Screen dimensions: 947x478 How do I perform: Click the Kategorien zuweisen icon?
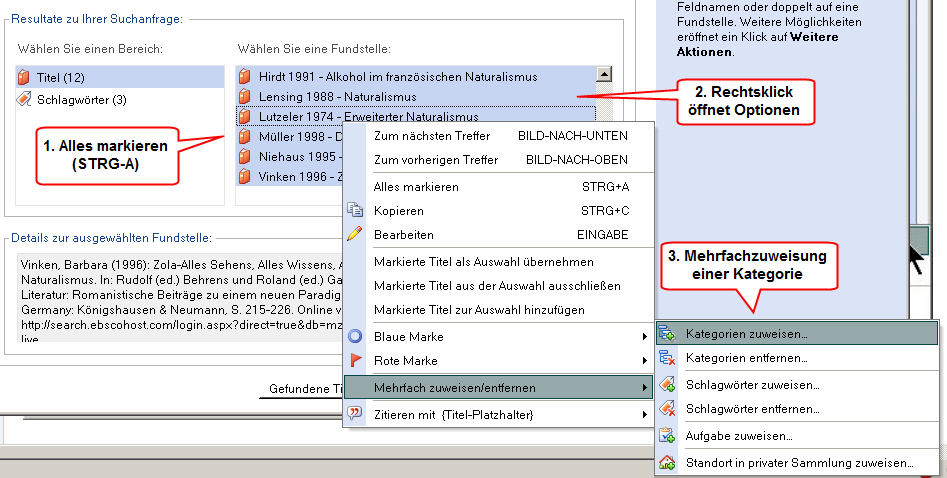[667, 334]
